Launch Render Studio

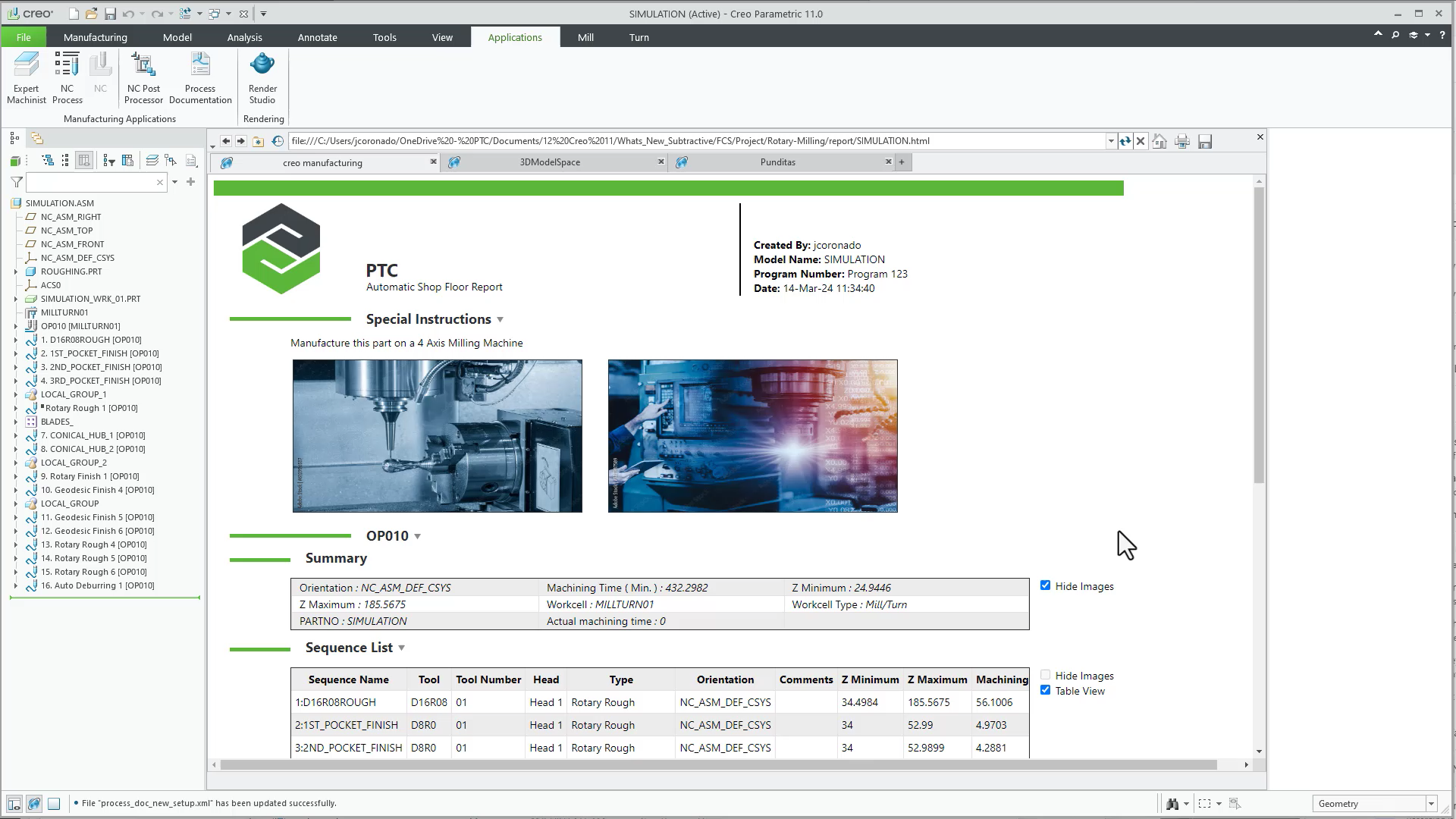pos(262,78)
